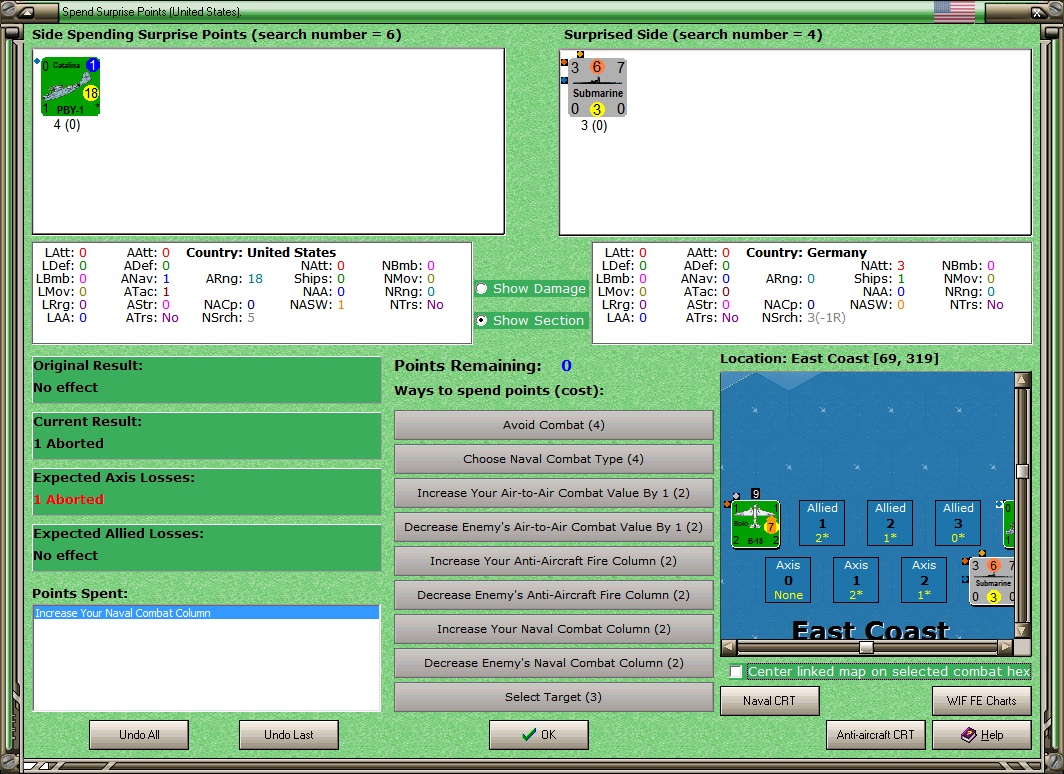
Task: Click the German 'NSrch: 3(-1R)' stat
Action: point(803,317)
